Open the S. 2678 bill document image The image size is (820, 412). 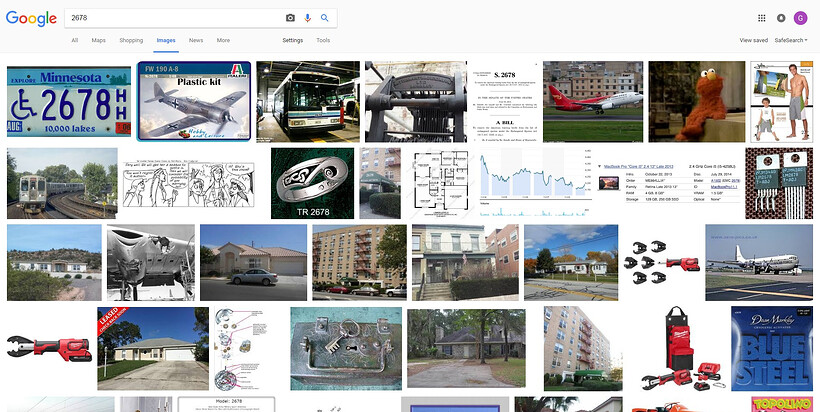[x=507, y=101]
